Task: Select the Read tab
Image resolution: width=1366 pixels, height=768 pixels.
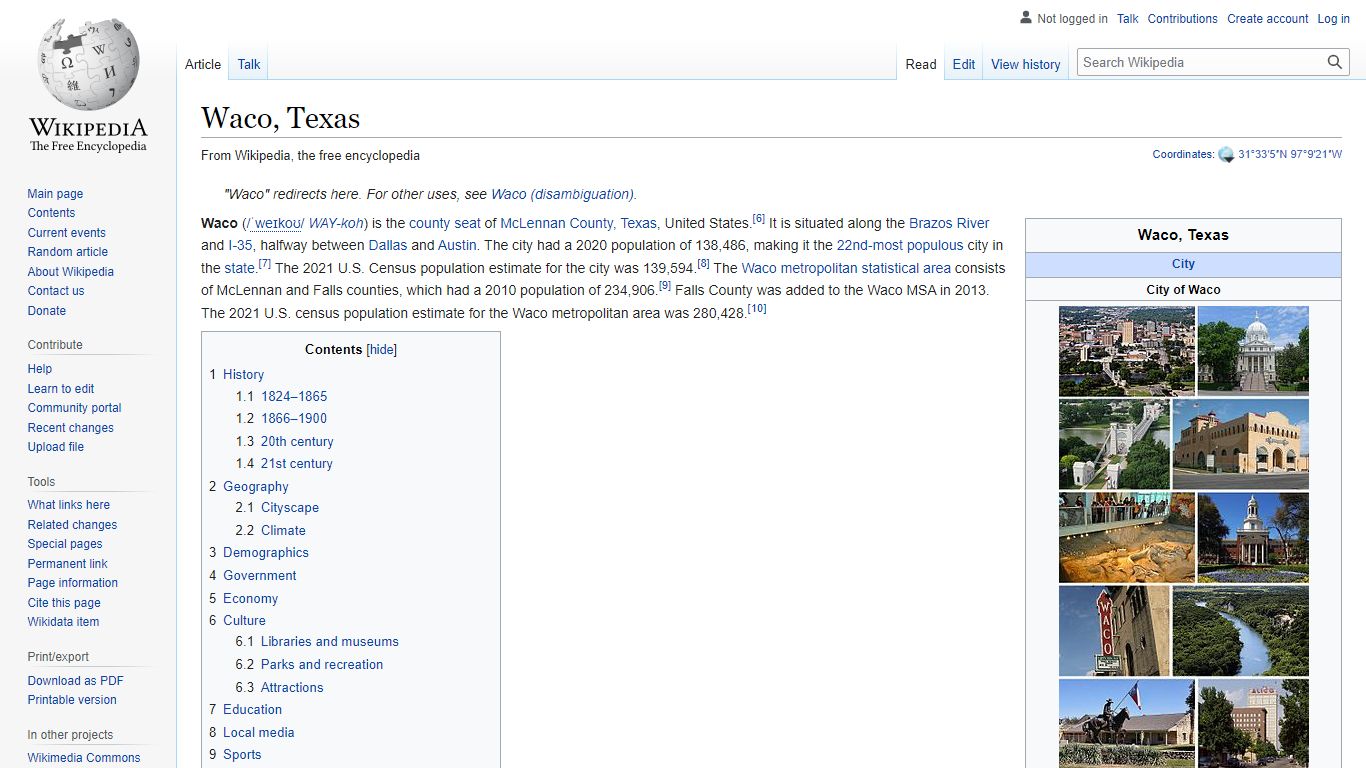Action: click(921, 64)
